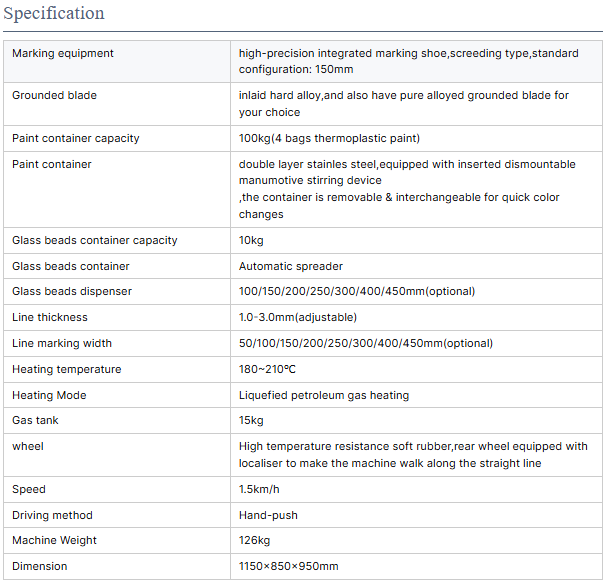The image size is (607, 581).
Task: Select the Line thickness label
Action: pyautogui.click(x=50, y=317)
